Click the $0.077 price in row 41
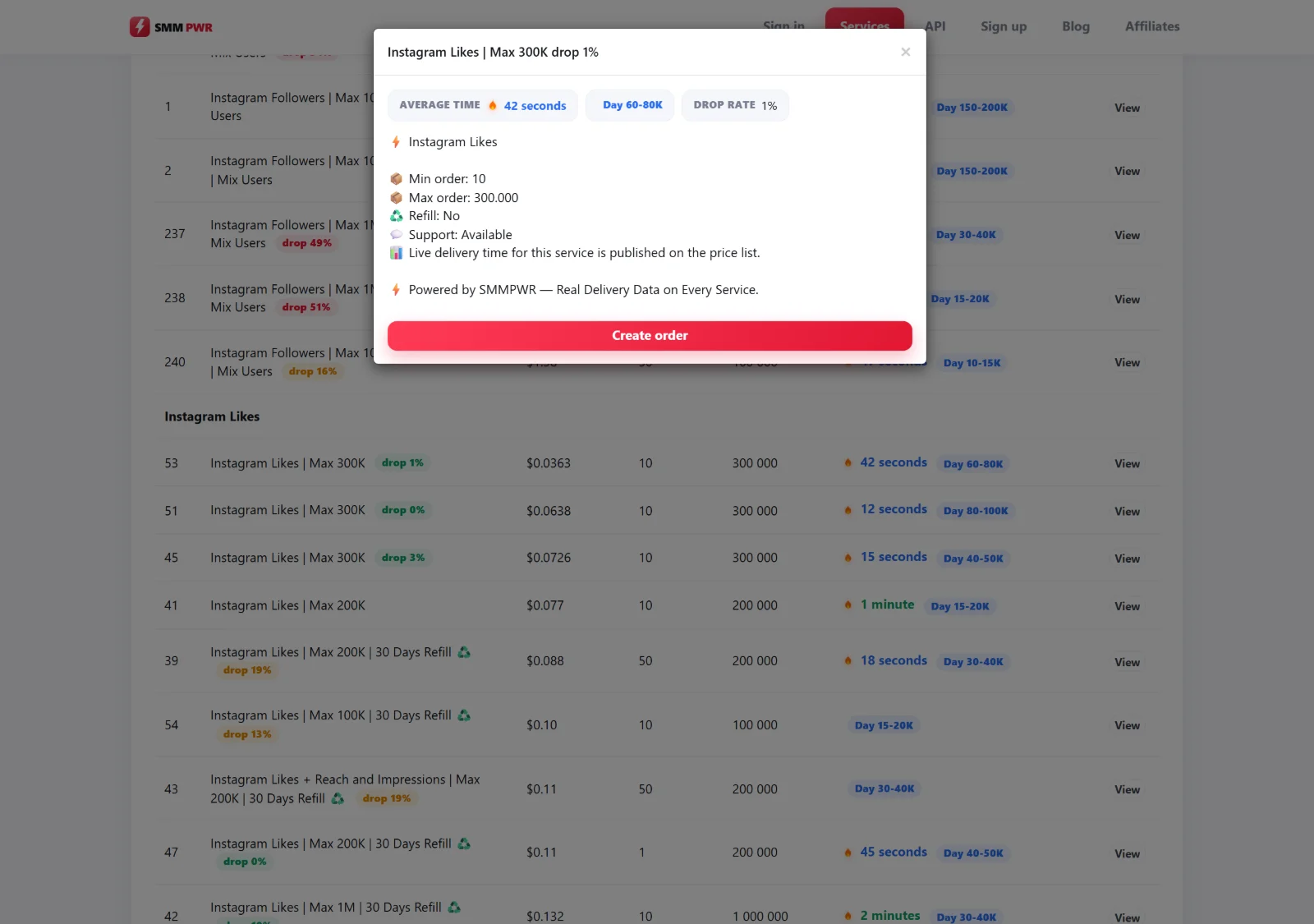 (x=545, y=605)
